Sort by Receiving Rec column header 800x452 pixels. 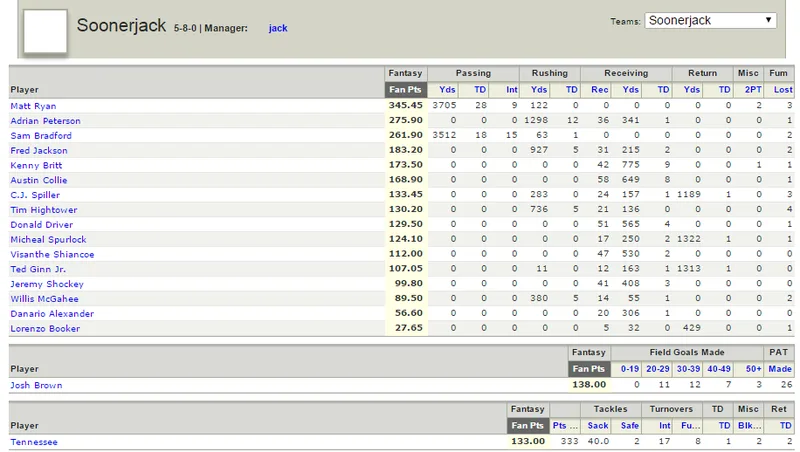(599, 90)
